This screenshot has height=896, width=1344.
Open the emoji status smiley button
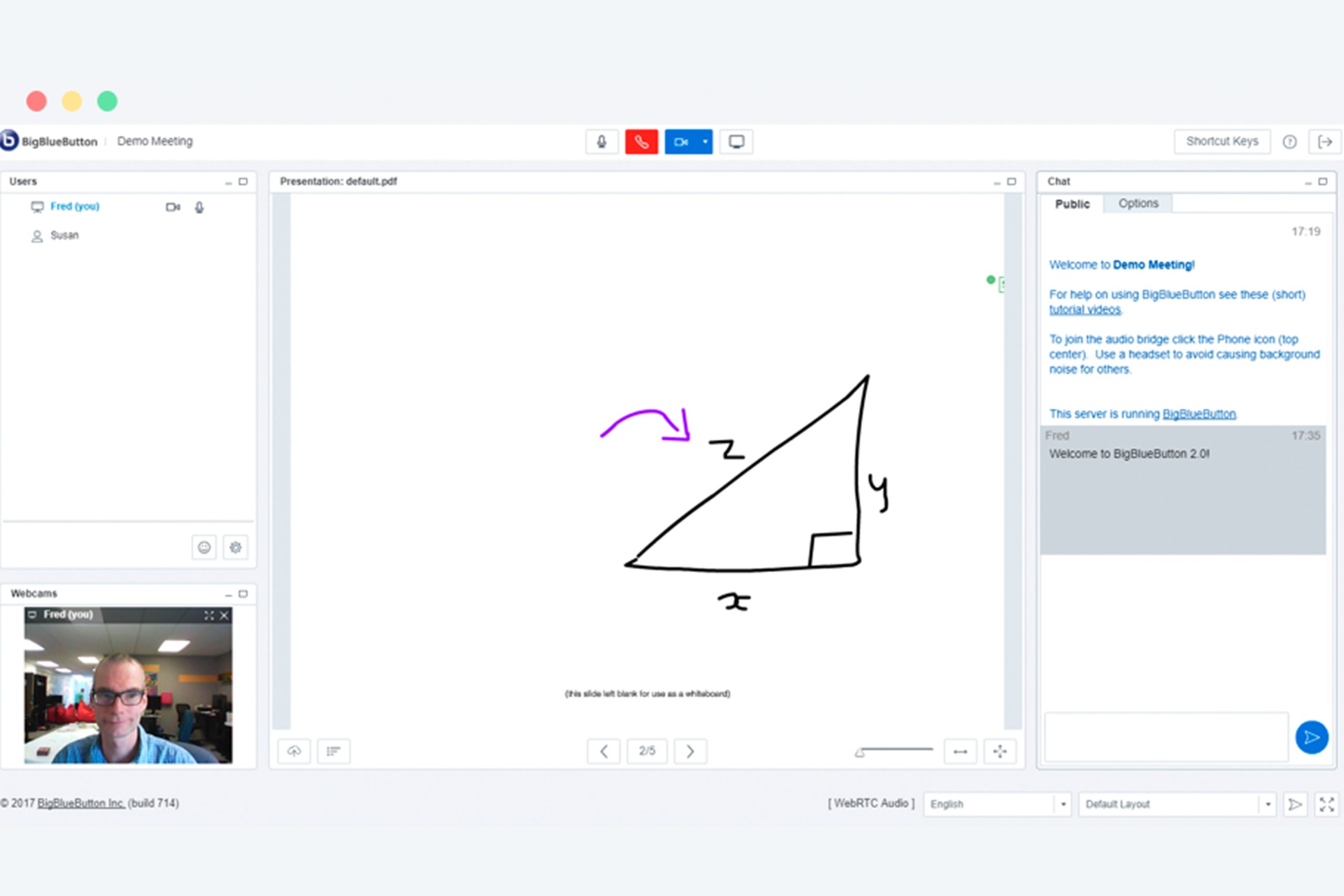coord(204,547)
